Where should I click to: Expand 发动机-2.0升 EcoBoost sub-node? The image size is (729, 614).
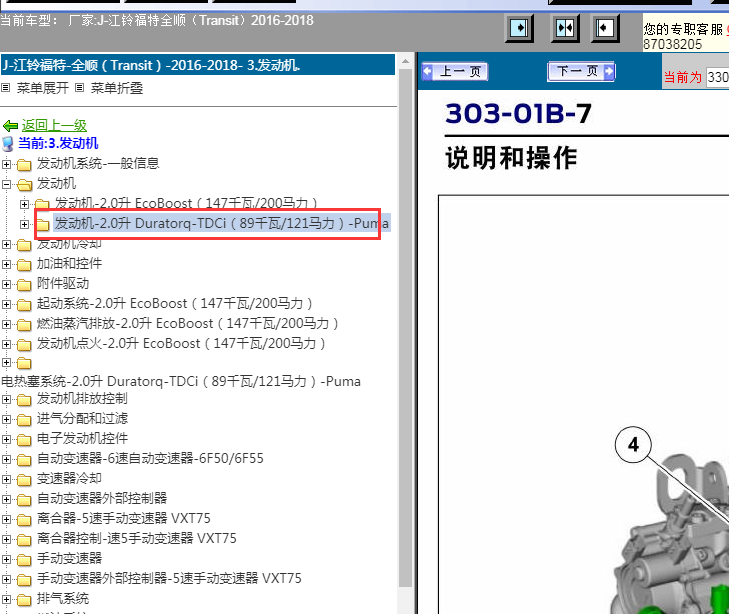[x=25, y=204]
